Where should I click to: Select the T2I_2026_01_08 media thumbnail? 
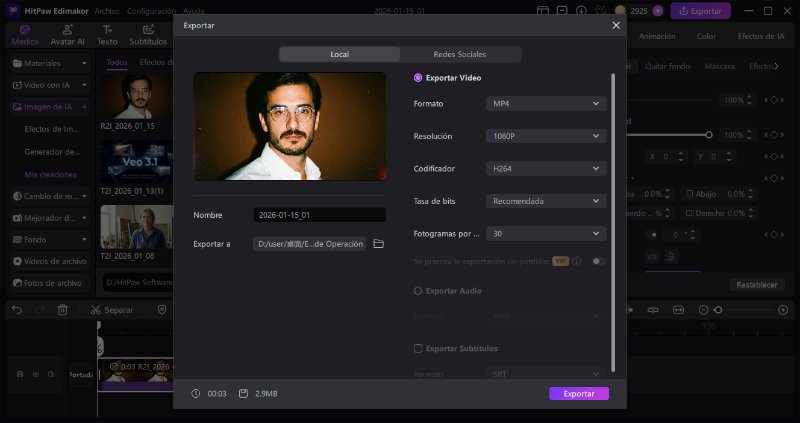pos(137,227)
